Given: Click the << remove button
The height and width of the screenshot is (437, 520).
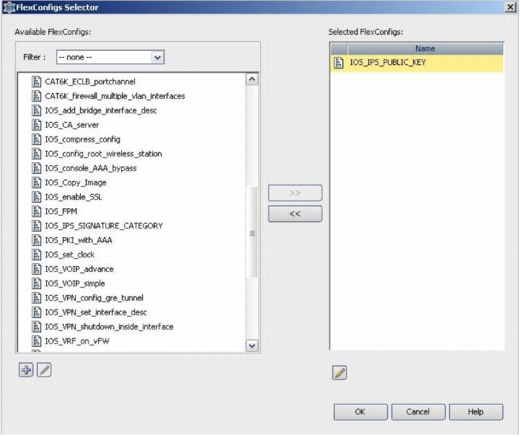Looking at the screenshot, I should click(295, 214).
